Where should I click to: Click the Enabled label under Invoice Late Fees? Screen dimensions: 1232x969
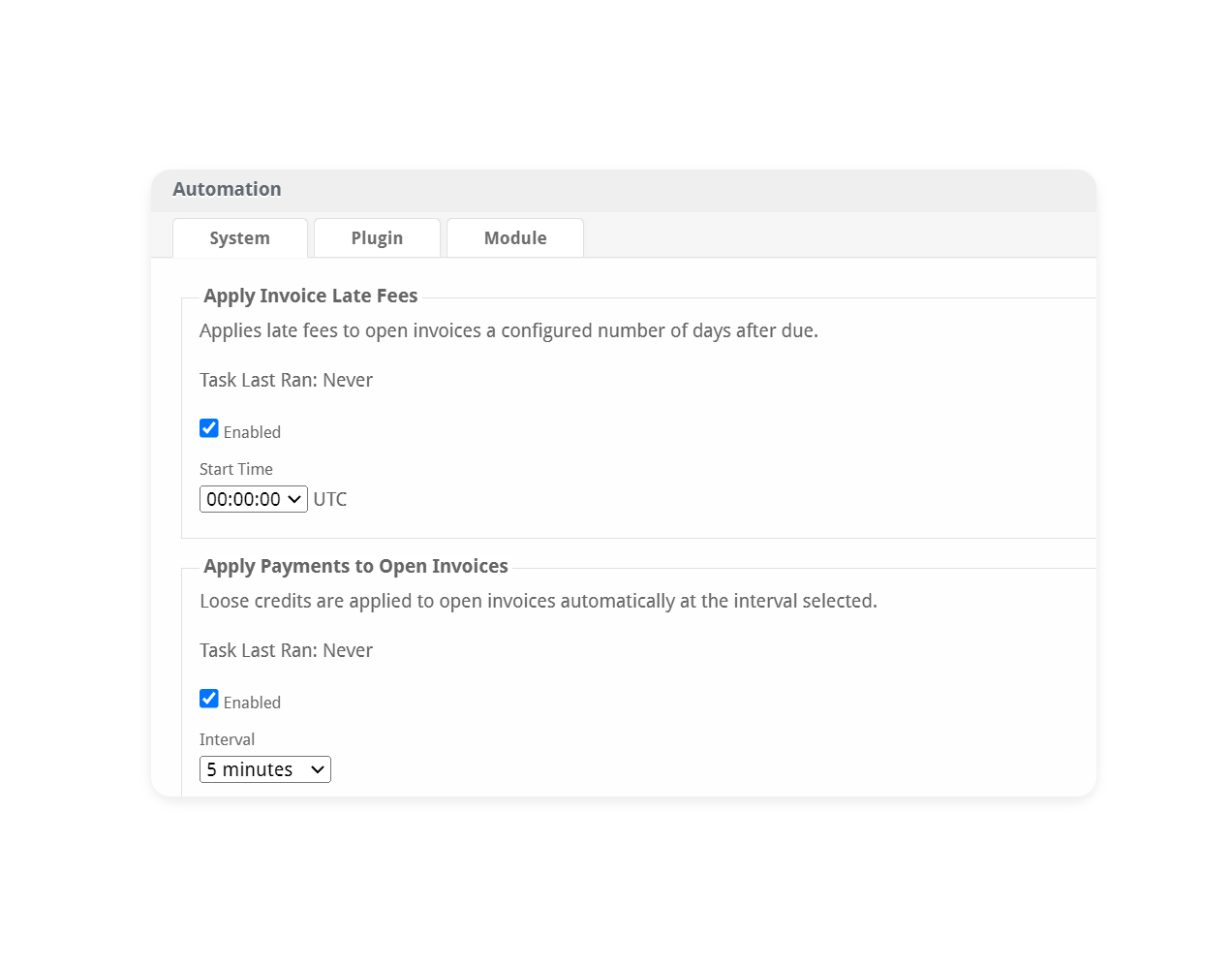252,432
